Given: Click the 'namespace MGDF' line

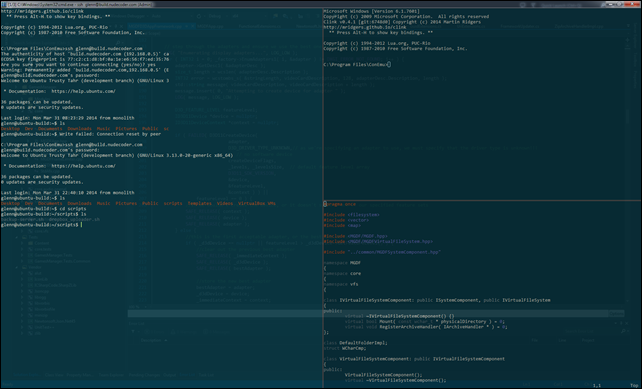Looking at the screenshot, I should point(342,263).
